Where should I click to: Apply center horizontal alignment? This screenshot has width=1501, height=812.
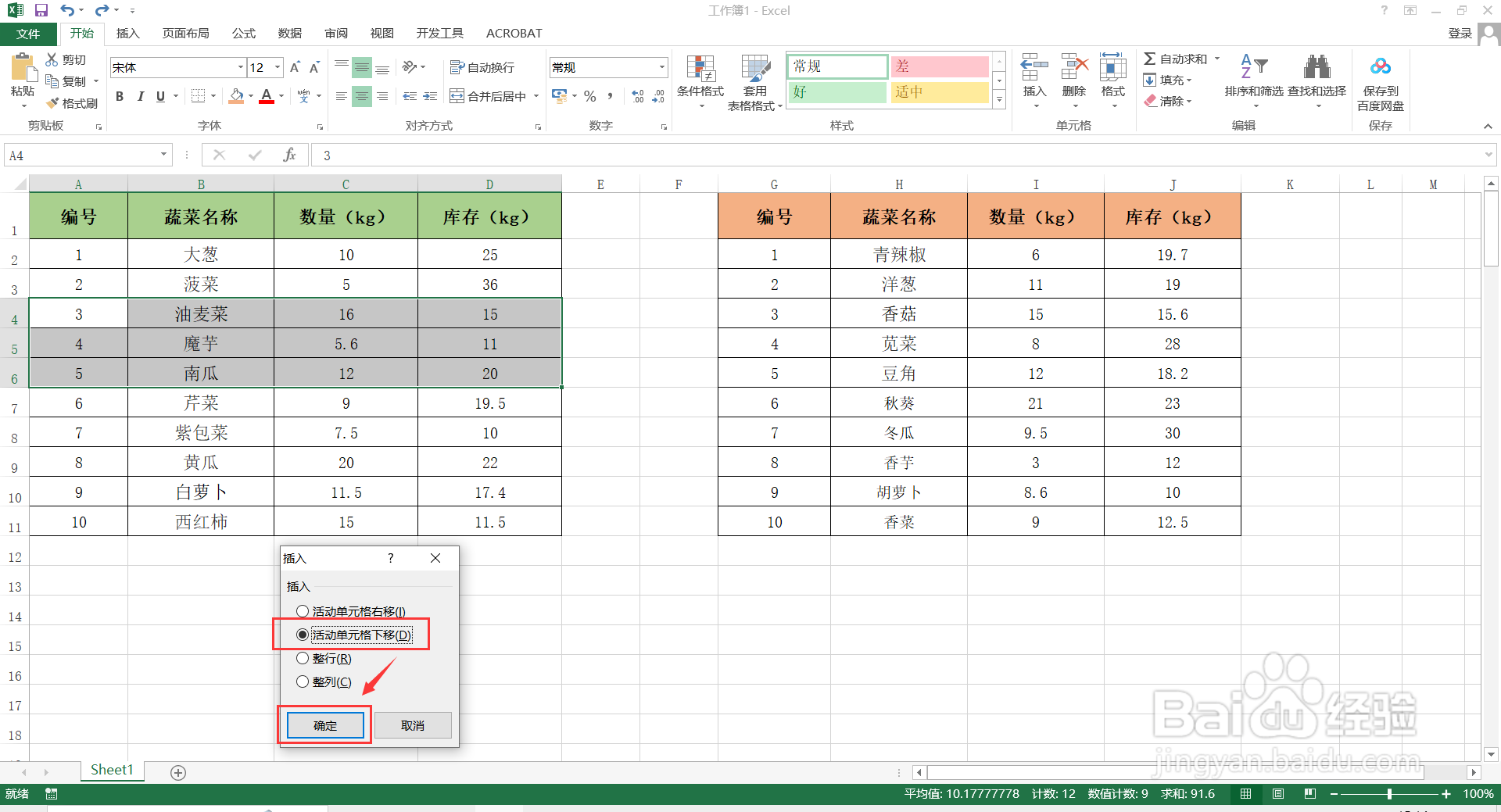(362, 96)
